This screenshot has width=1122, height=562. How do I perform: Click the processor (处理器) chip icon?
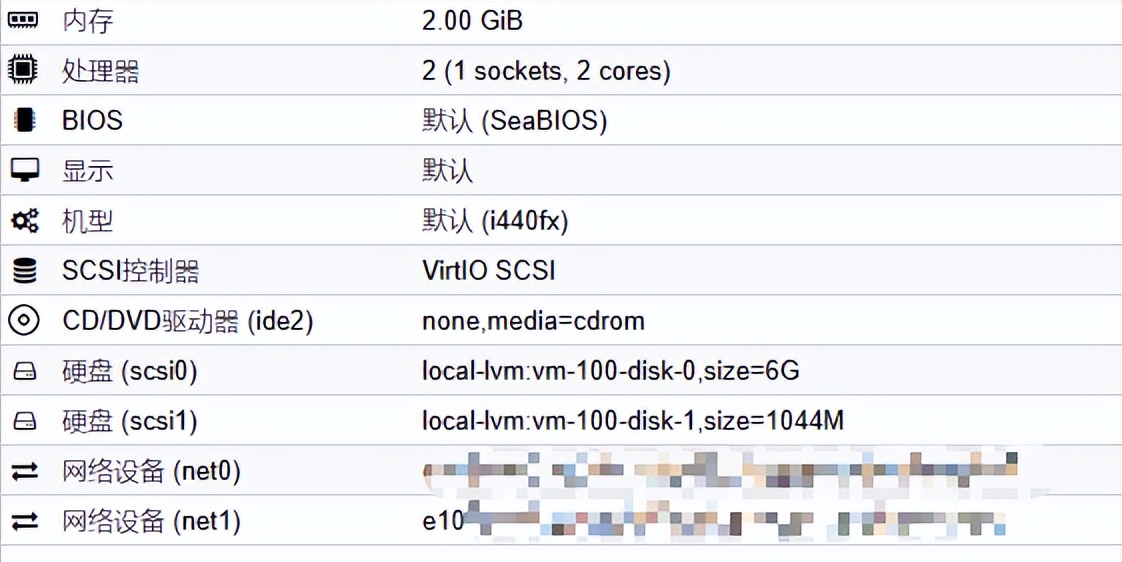tap(24, 70)
